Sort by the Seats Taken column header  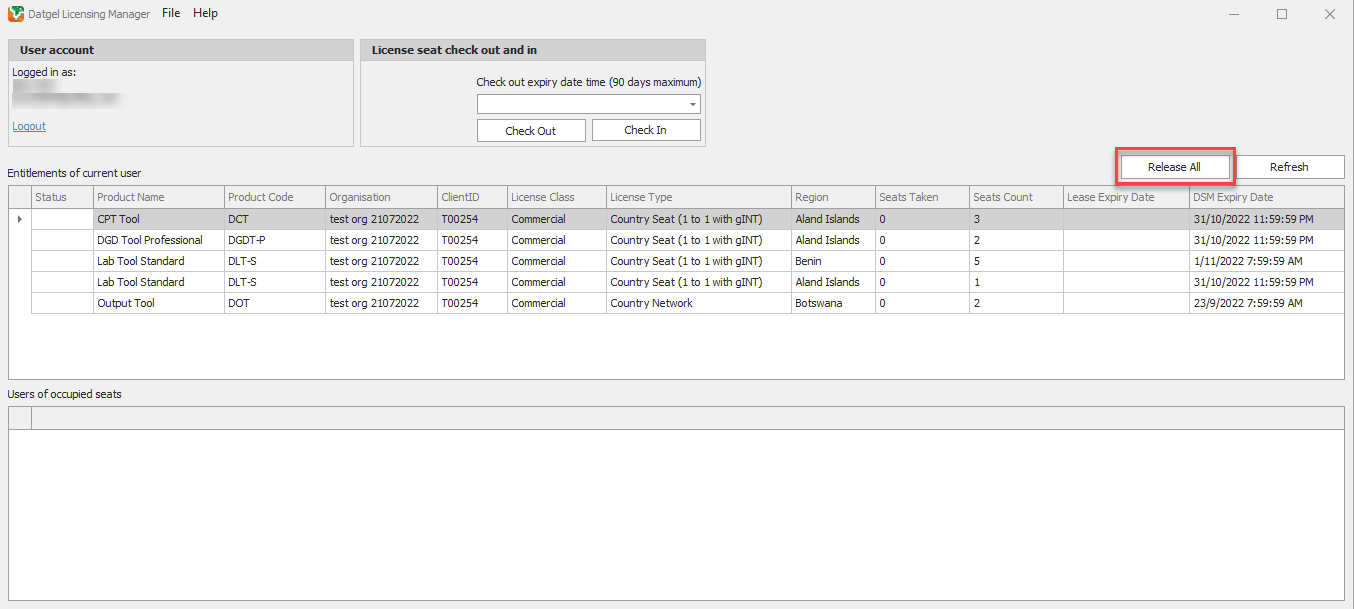pyautogui.click(x=922, y=197)
